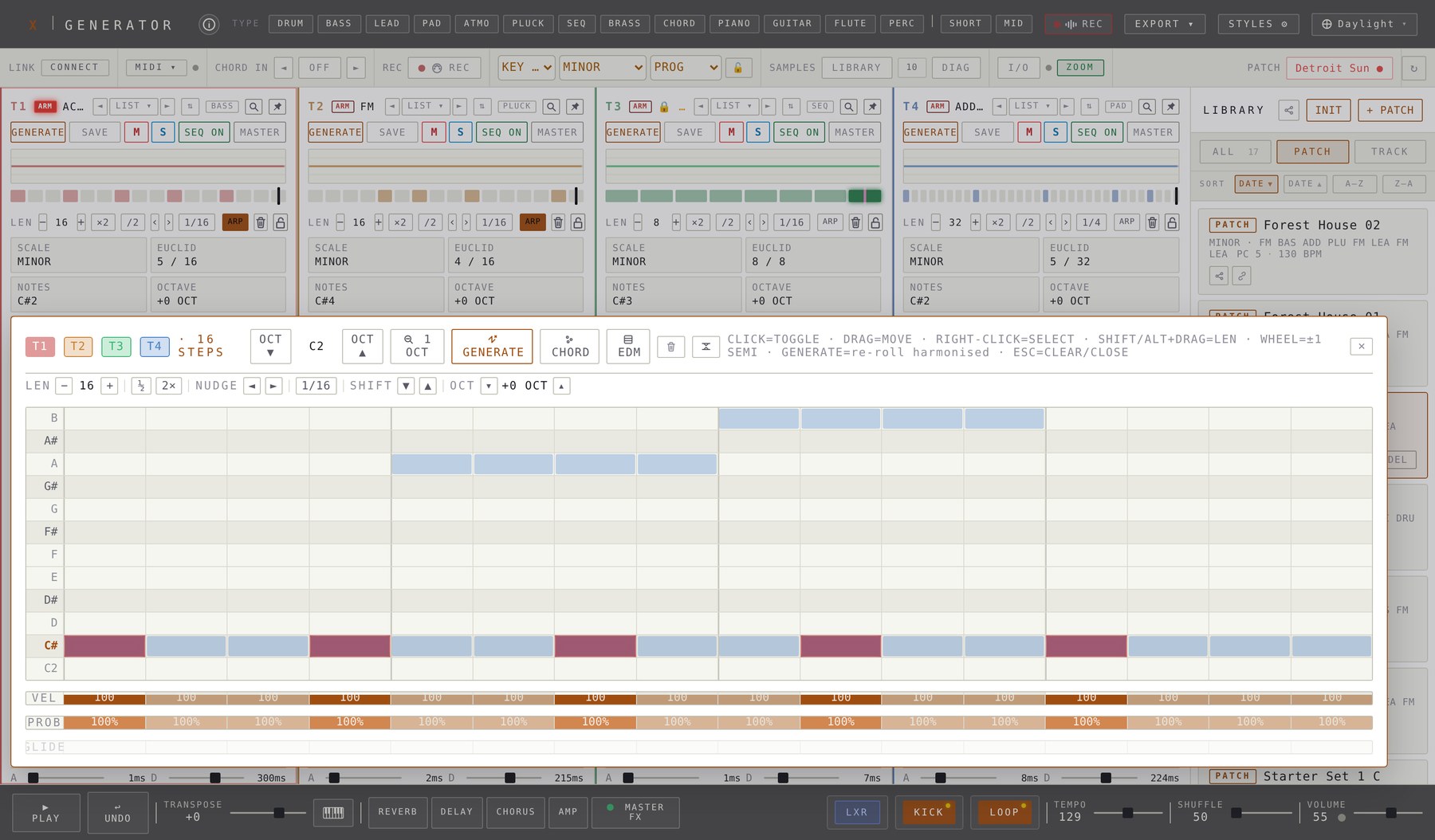Click the piano roll trash icon
The height and width of the screenshot is (840, 1435).
click(670, 347)
